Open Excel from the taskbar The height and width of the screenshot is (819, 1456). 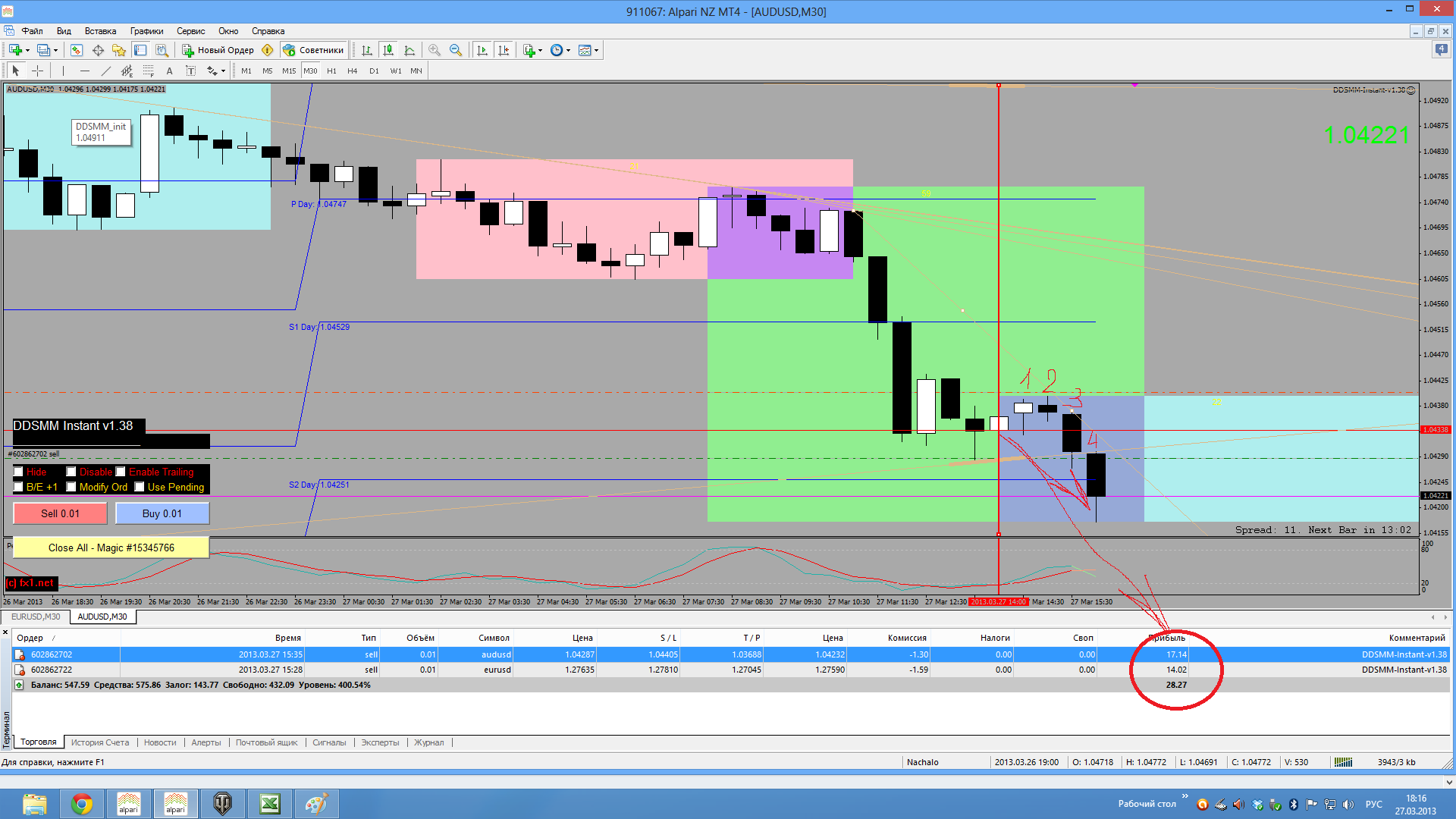270,804
